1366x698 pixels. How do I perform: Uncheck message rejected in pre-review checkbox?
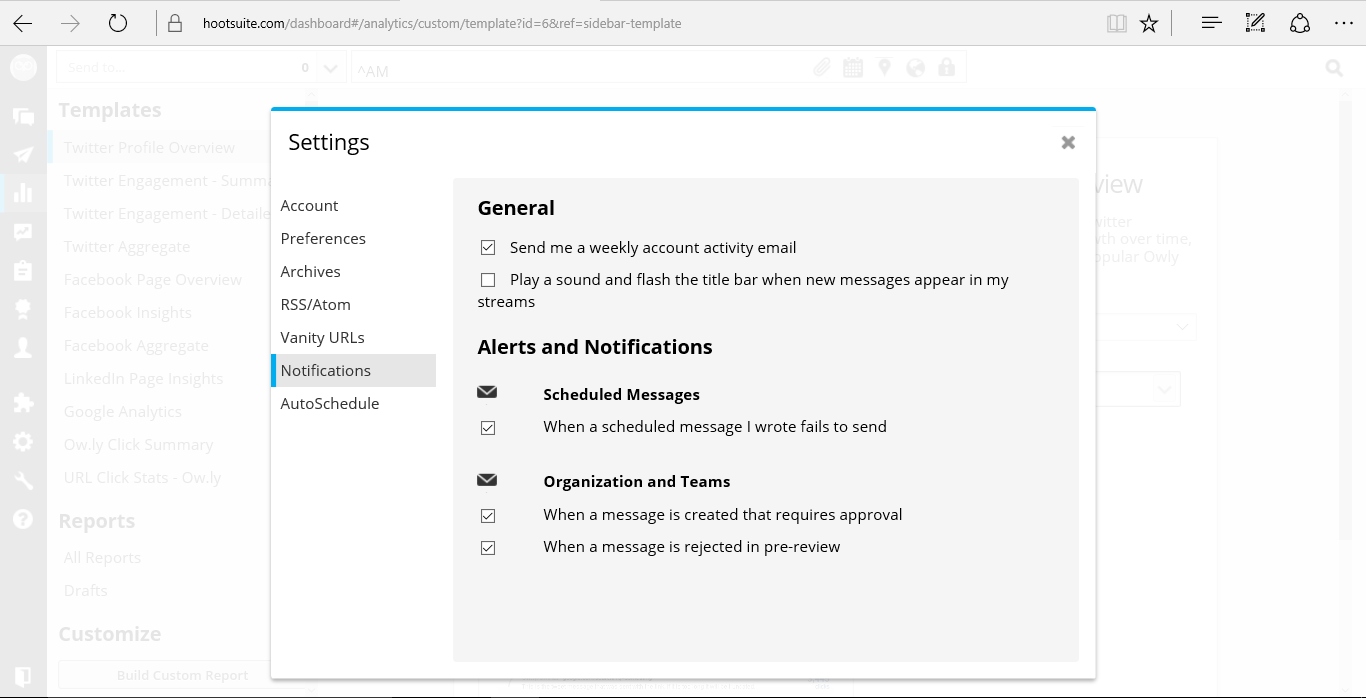(488, 548)
